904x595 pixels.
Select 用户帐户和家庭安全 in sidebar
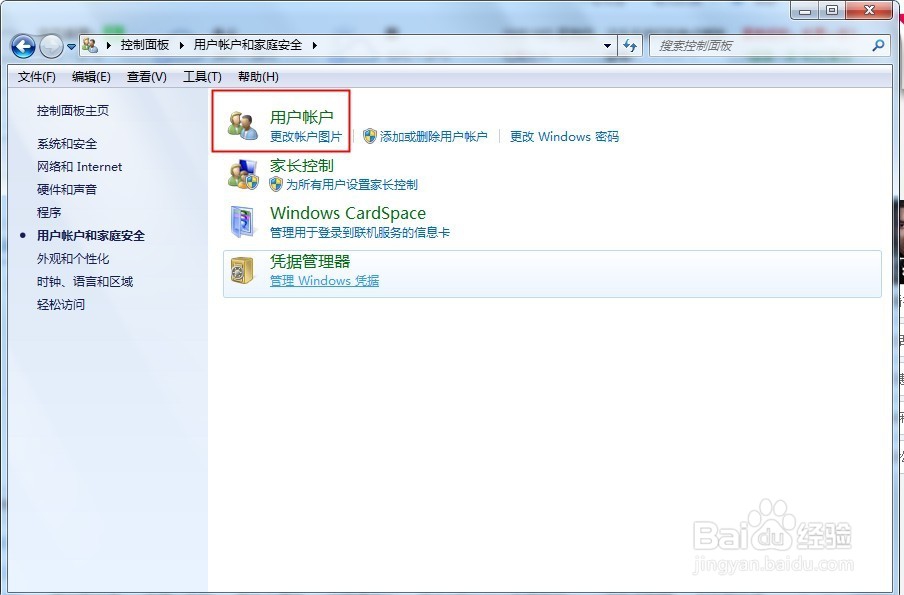pyautogui.click(x=91, y=235)
